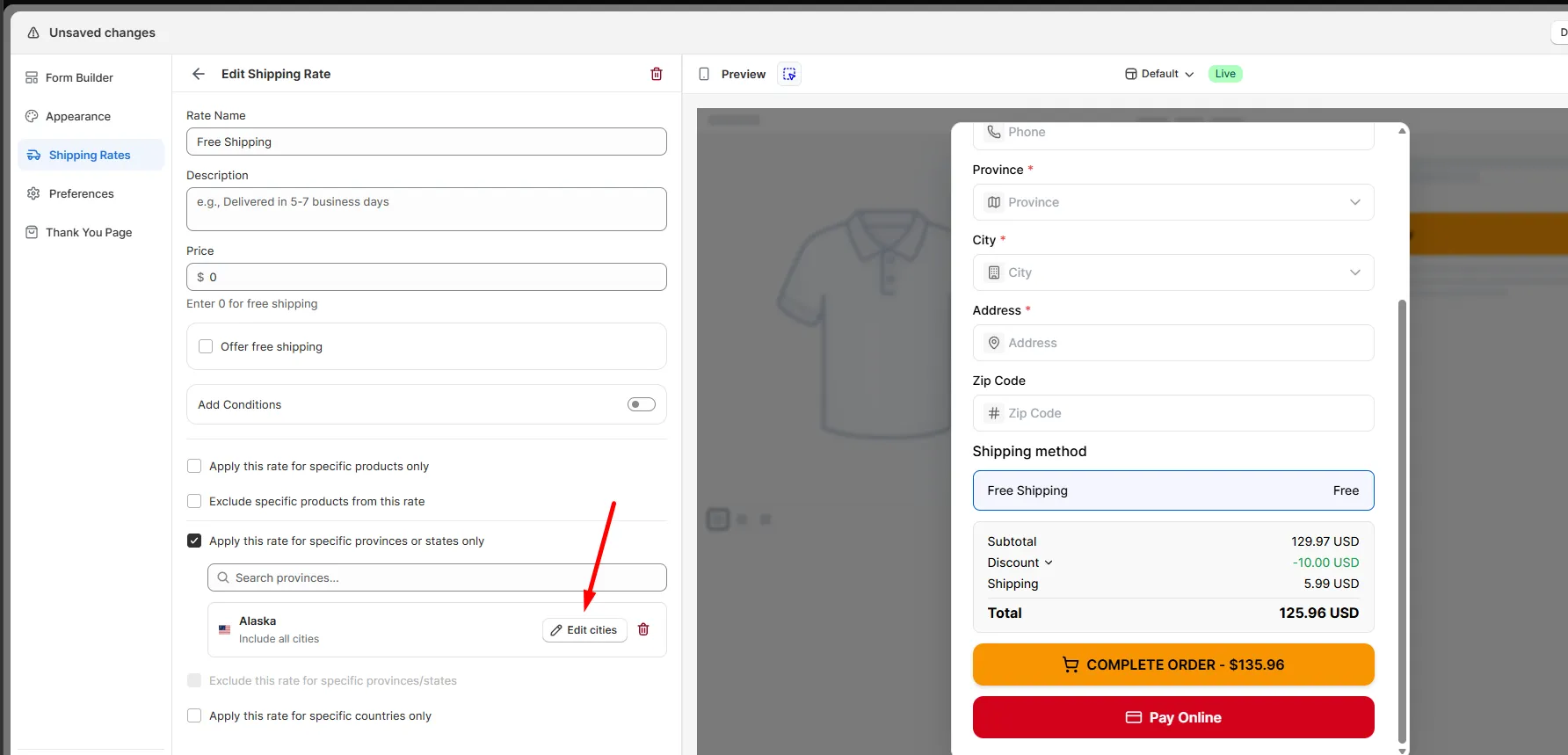Click the Appearance palette icon

(x=32, y=116)
